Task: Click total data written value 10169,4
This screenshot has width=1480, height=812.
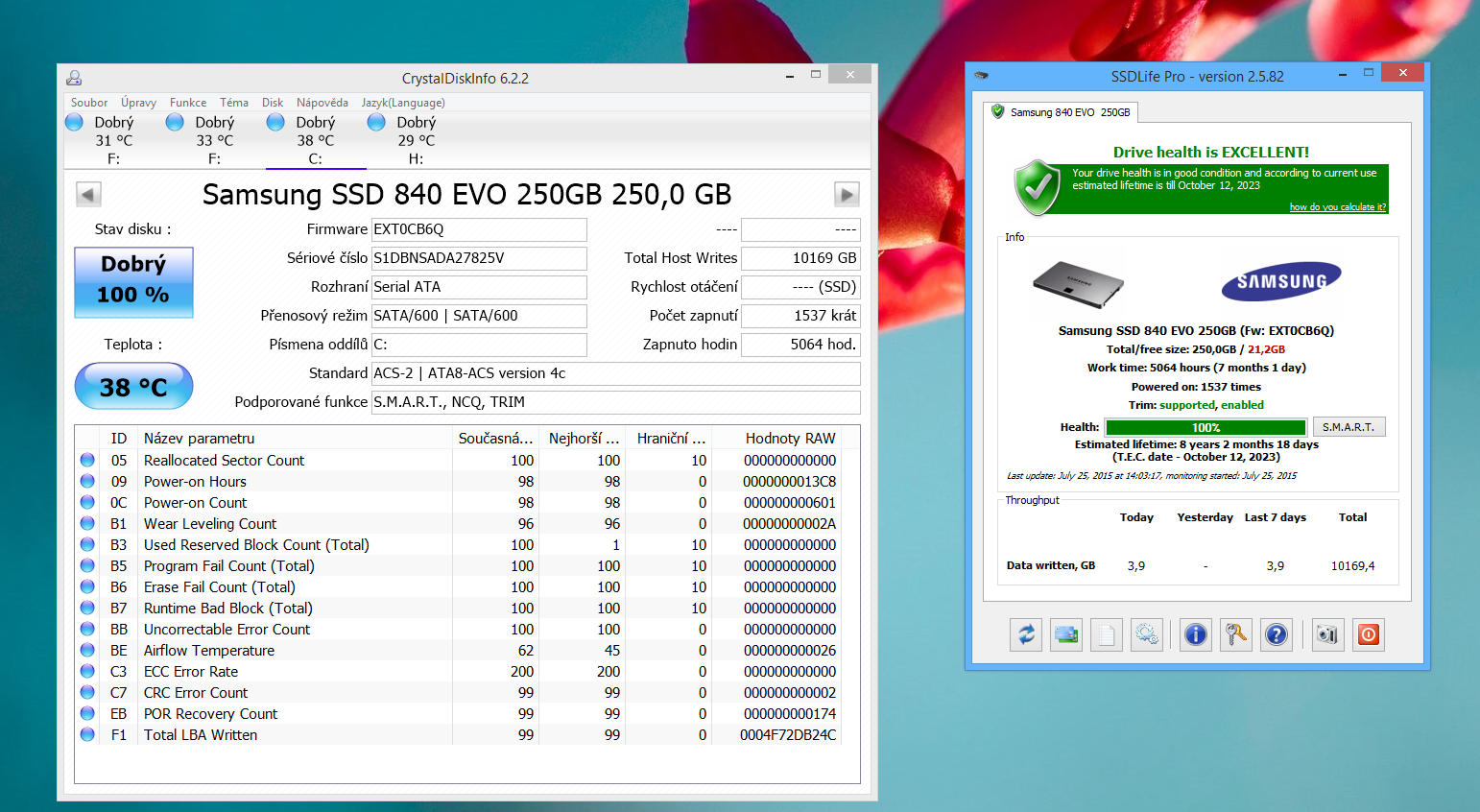Action: [x=1352, y=566]
